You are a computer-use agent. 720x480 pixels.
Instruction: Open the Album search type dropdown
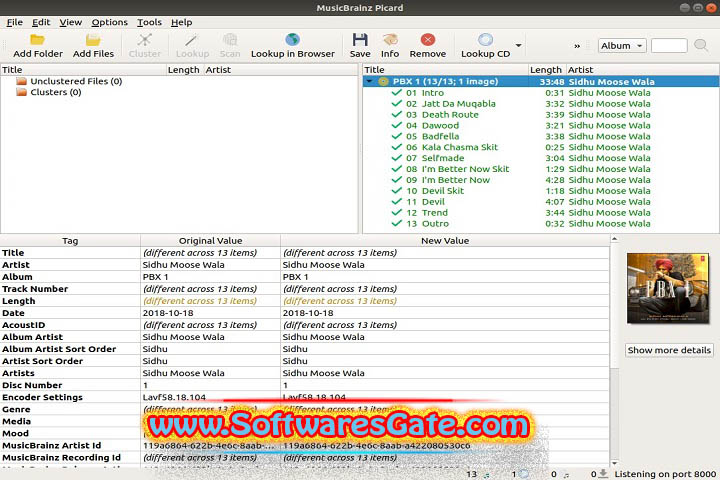pyautogui.click(x=622, y=45)
